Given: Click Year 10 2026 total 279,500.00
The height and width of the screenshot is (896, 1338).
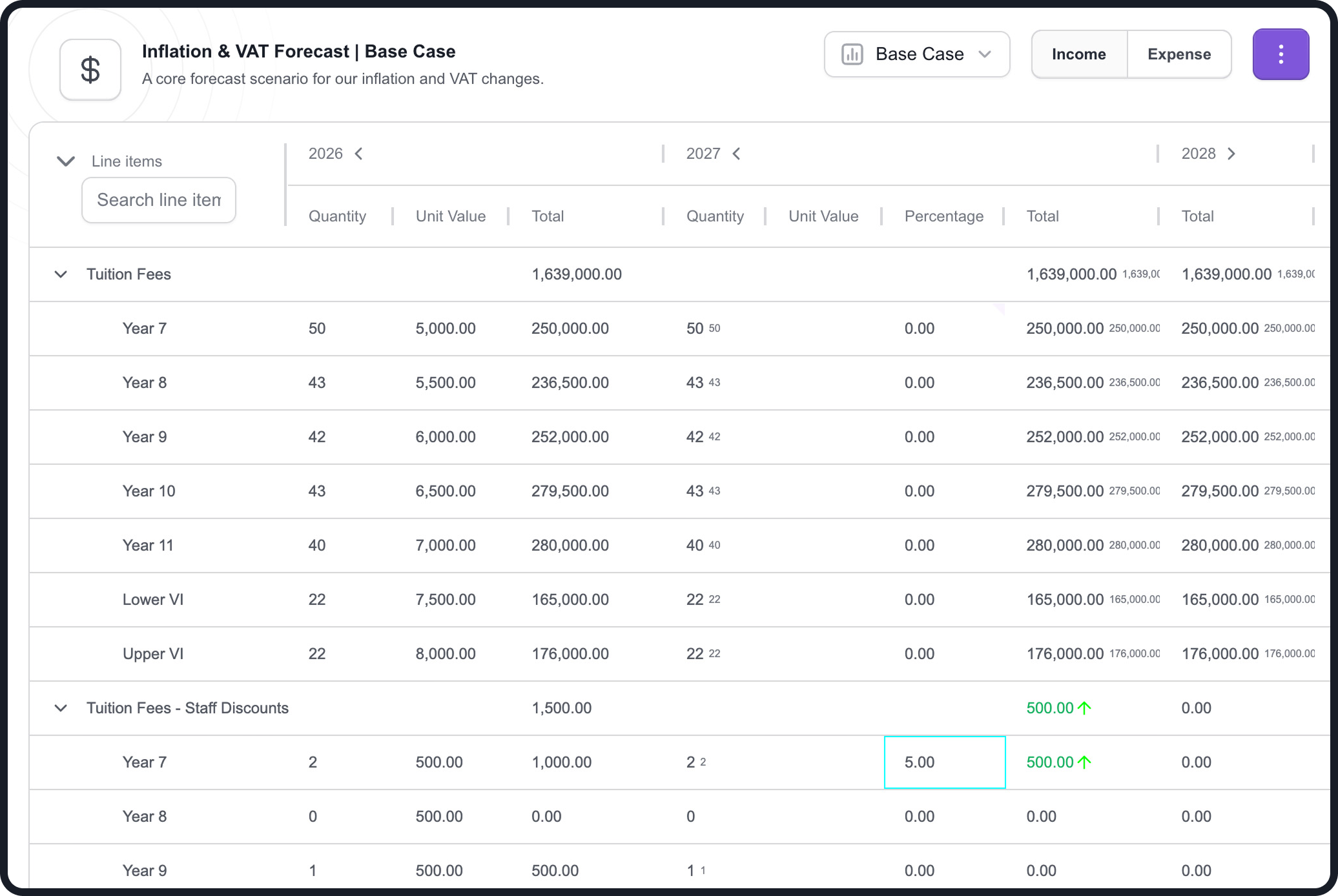Looking at the screenshot, I should 570,491.
